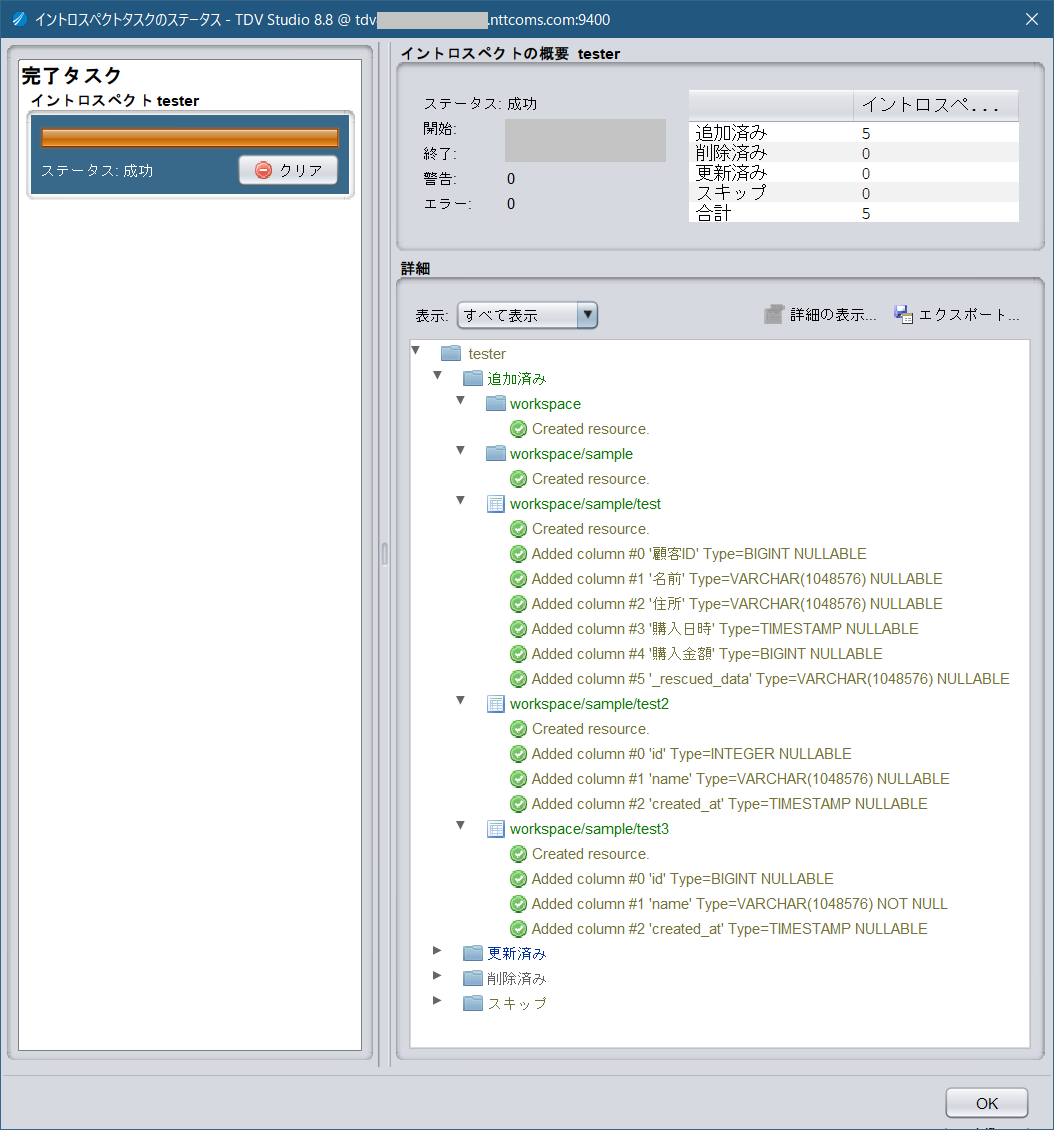Screen dimensions: 1054x1130
Task: Click success check icon for column '住所'
Action: click(x=518, y=604)
